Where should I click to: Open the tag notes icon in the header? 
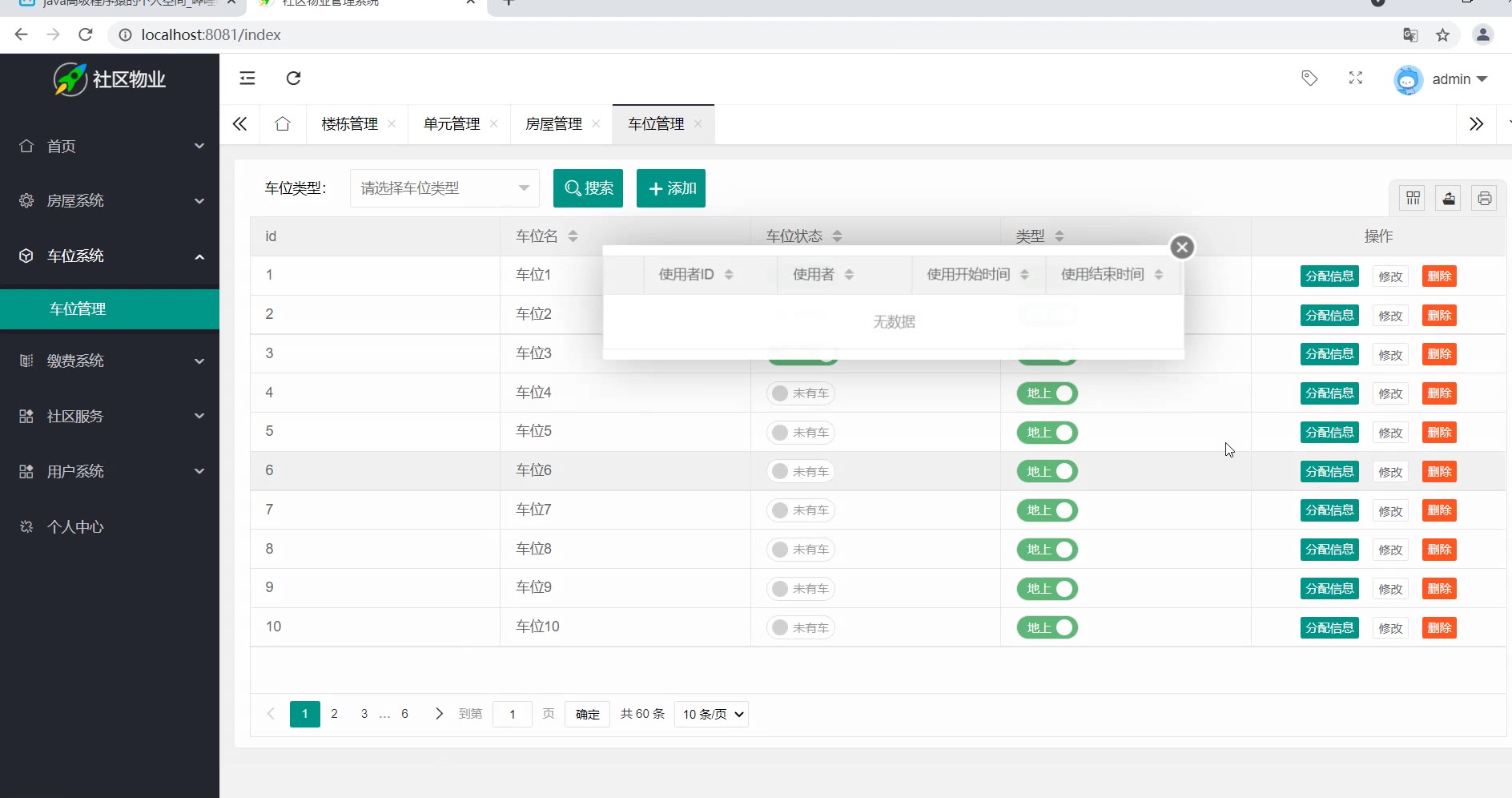pos(1309,78)
